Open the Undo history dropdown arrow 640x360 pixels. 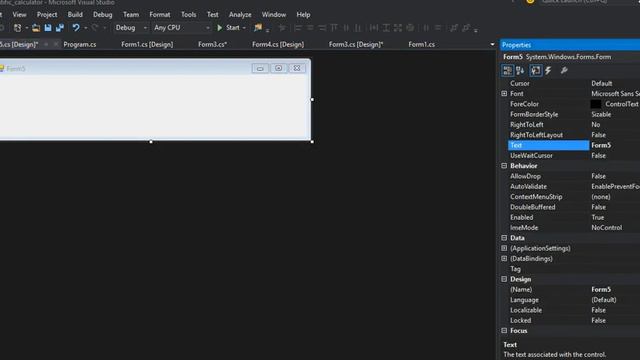point(85,28)
